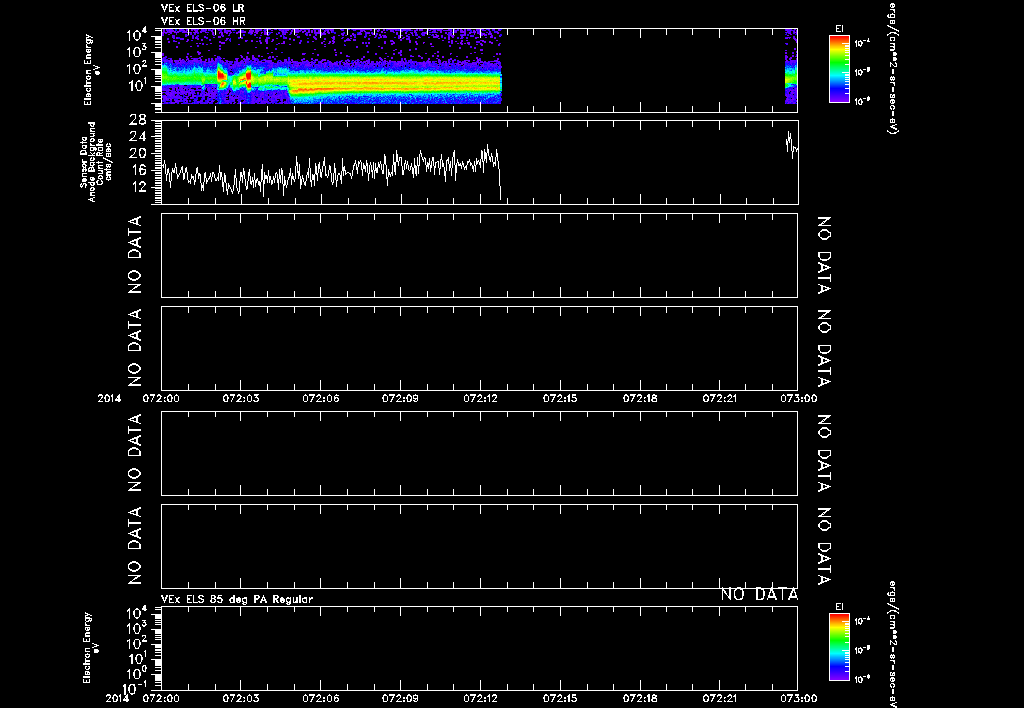Select the 'VEx ELS 85 deg PA Regular' title
This screenshot has height=708, width=1024.
pyautogui.click(x=236, y=599)
